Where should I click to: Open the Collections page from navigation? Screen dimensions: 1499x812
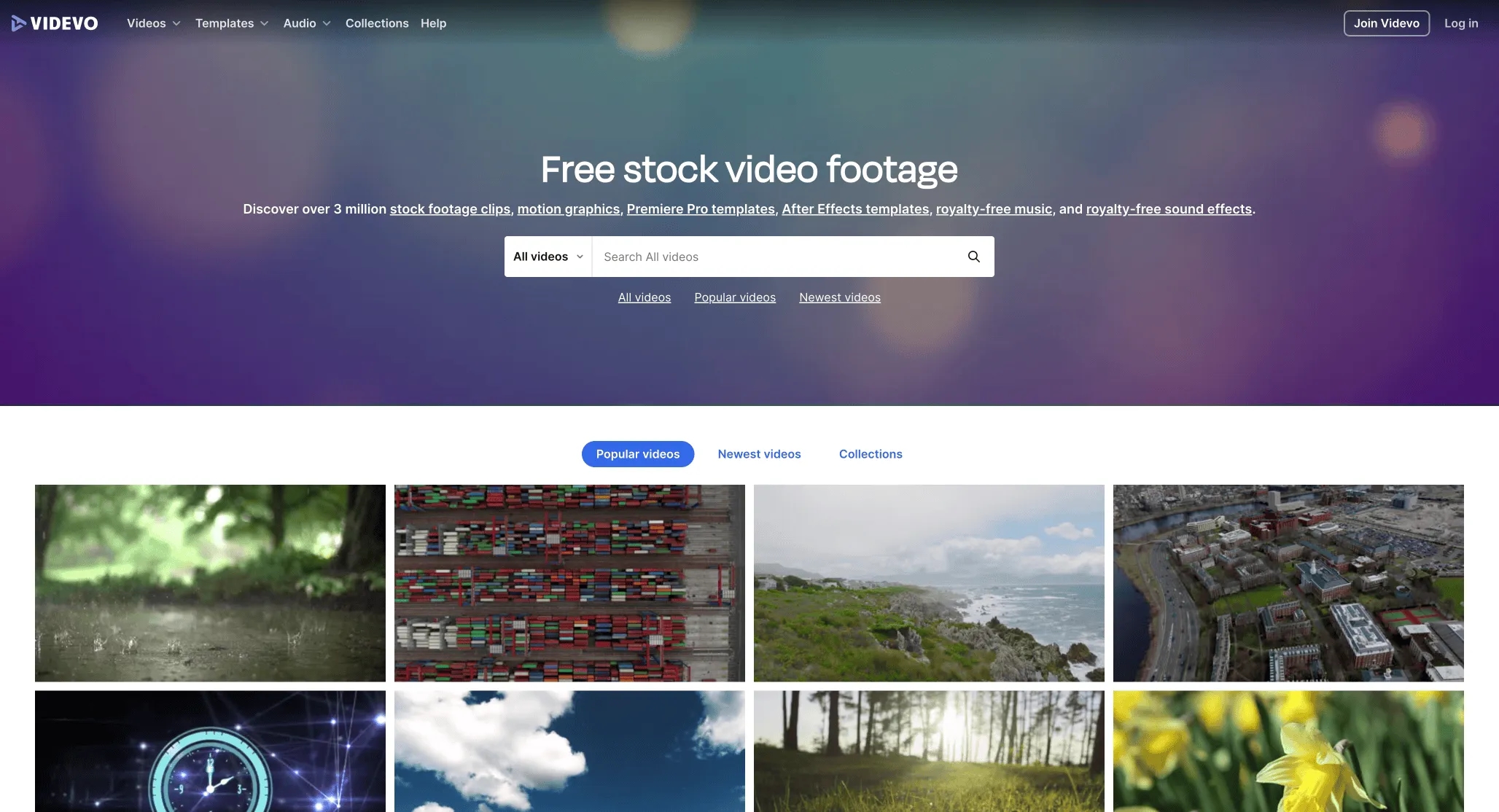click(377, 23)
